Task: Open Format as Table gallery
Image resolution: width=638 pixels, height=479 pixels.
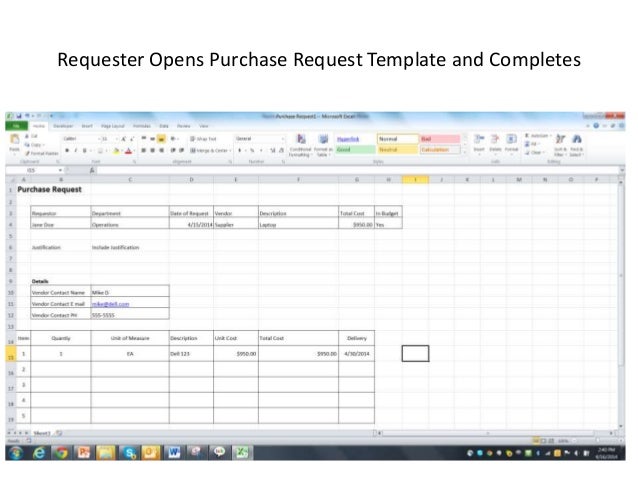Action: point(323,145)
